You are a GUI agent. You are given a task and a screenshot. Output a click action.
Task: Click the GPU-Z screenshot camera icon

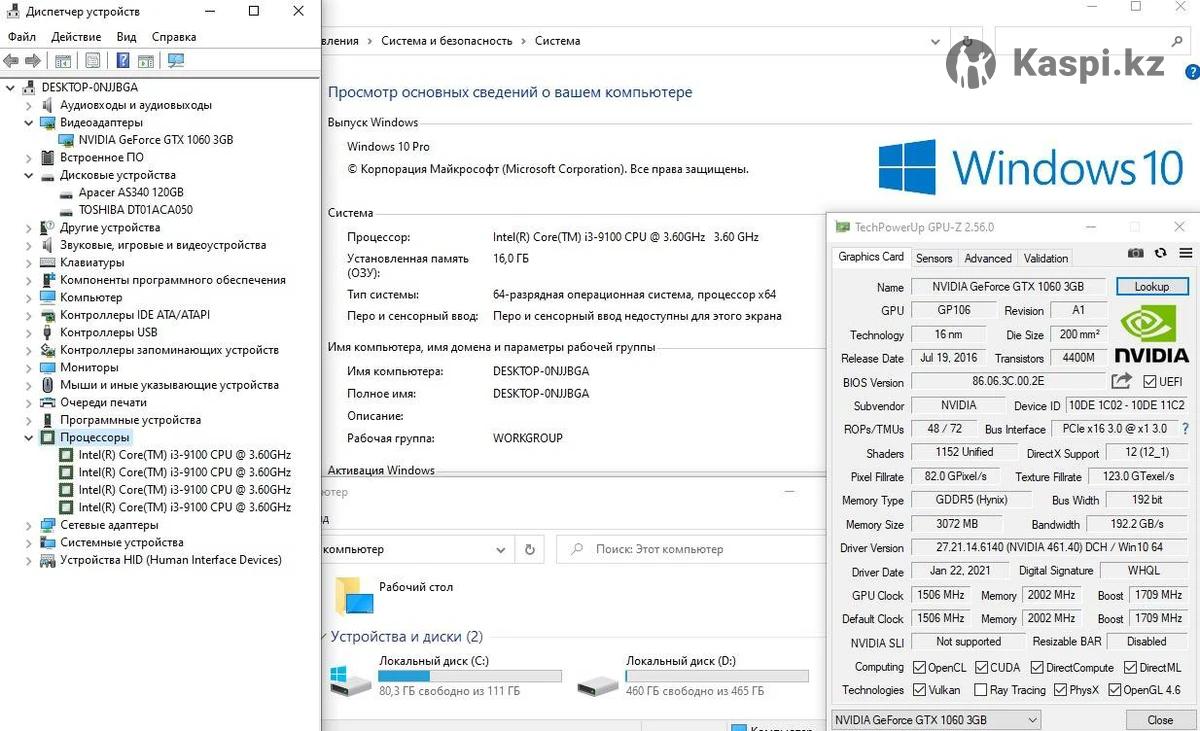[x=1135, y=254]
